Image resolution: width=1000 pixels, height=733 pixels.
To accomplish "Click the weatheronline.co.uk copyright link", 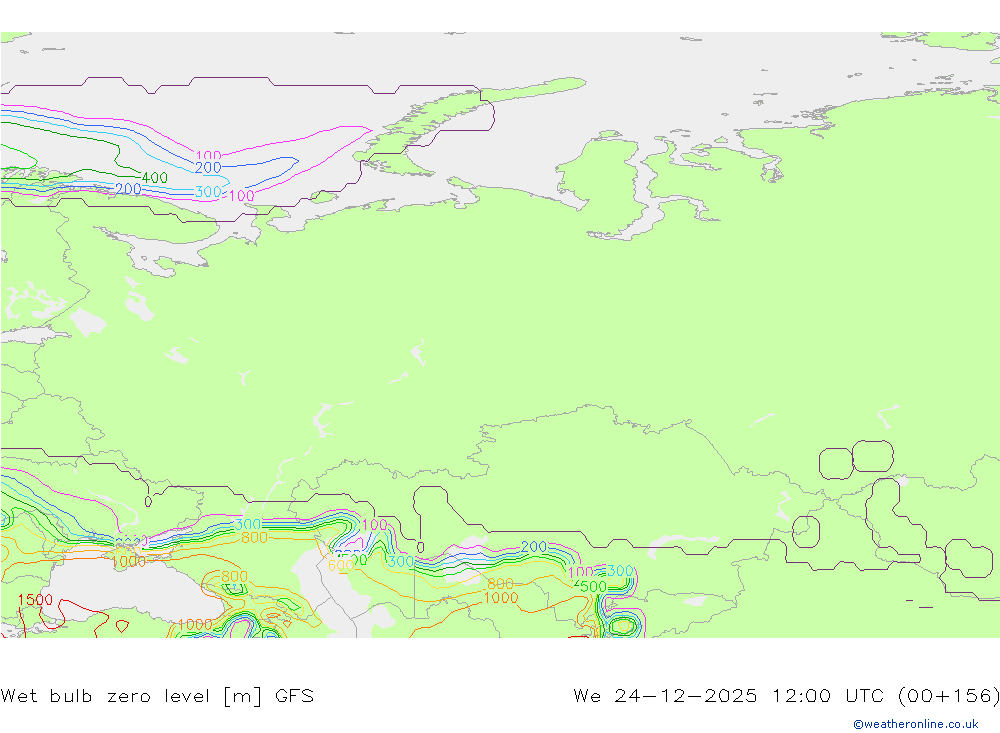I will pos(916,724).
